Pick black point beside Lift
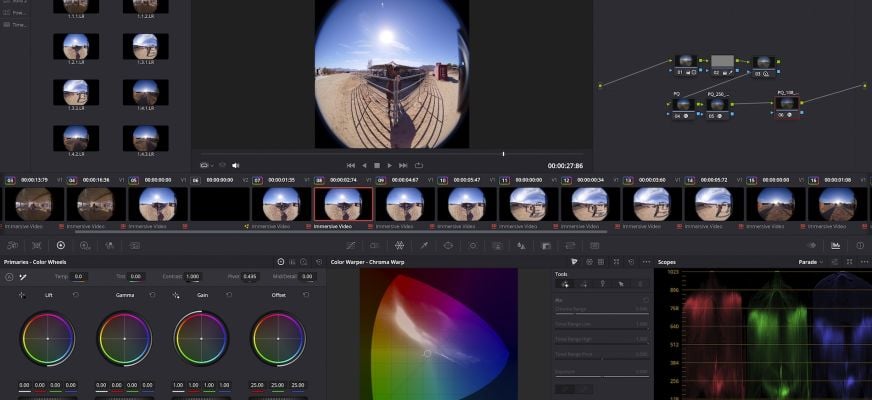The width and height of the screenshot is (872, 400). click(x=22, y=295)
